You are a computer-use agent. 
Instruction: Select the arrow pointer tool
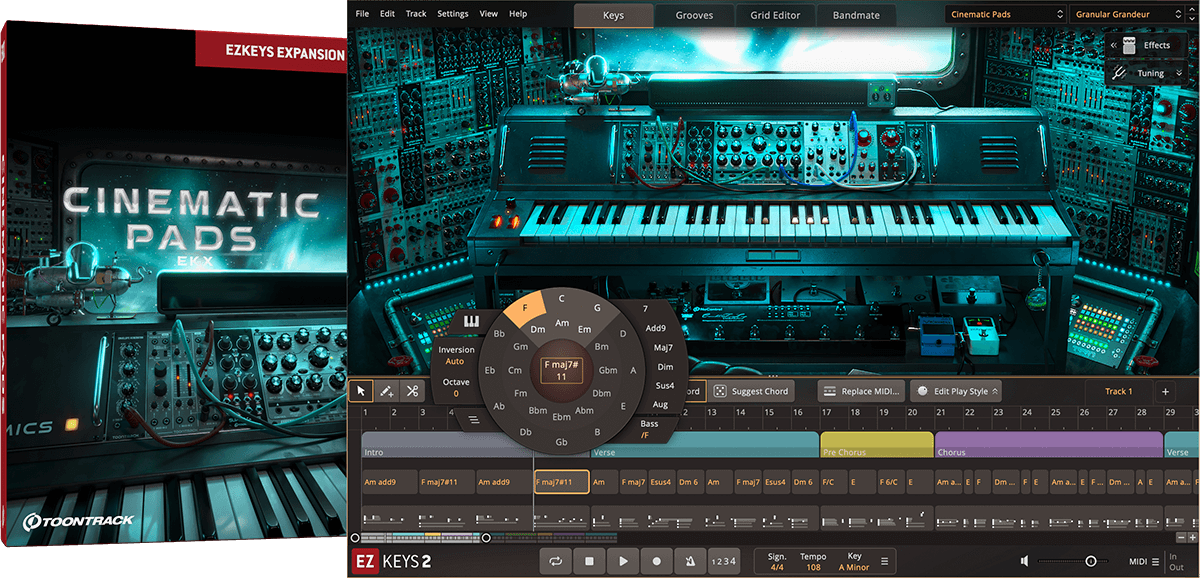pyautogui.click(x=360, y=391)
